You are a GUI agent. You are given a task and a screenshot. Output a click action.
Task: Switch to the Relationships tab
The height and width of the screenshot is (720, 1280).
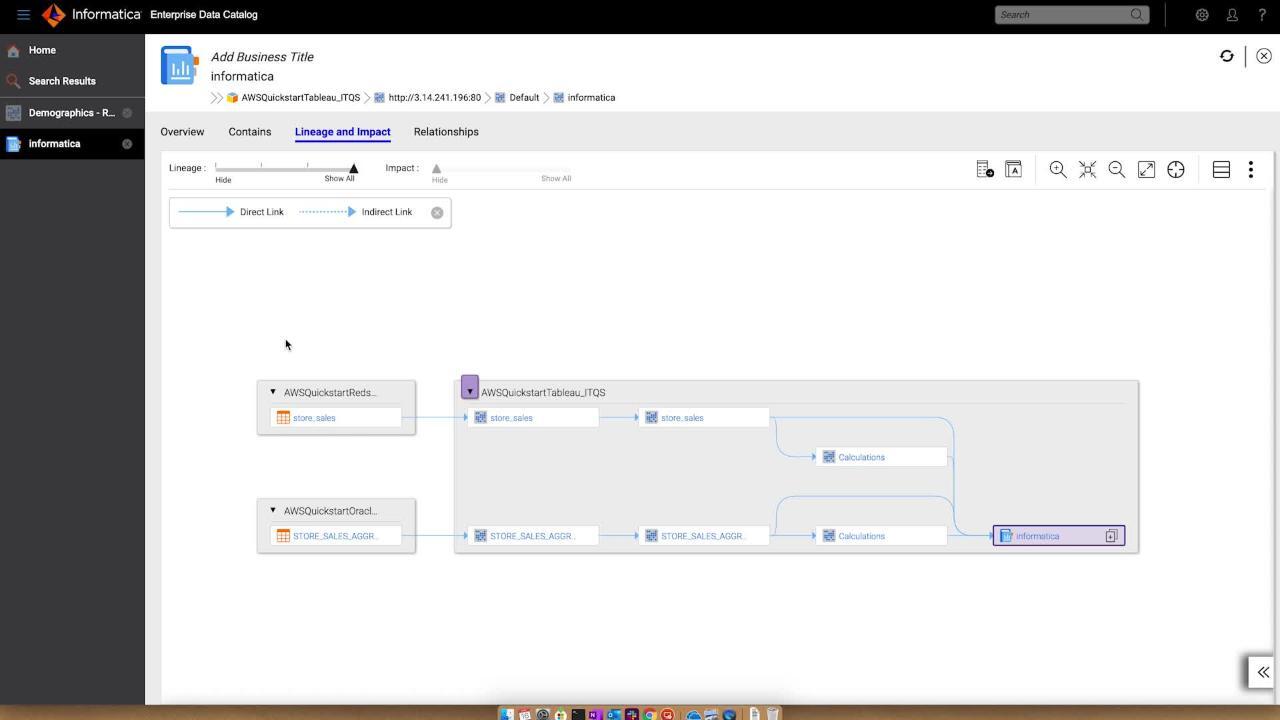[x=446, y=132]
